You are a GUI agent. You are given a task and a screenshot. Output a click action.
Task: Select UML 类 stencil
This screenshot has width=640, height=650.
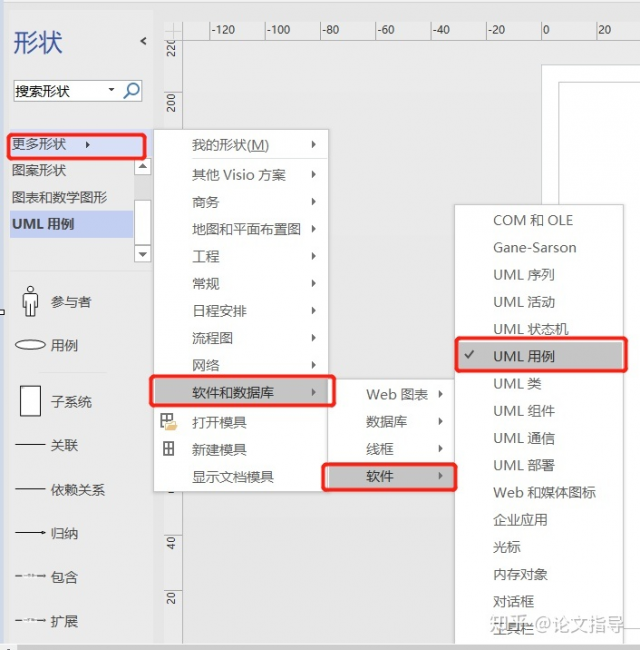[x=539, y=383]
